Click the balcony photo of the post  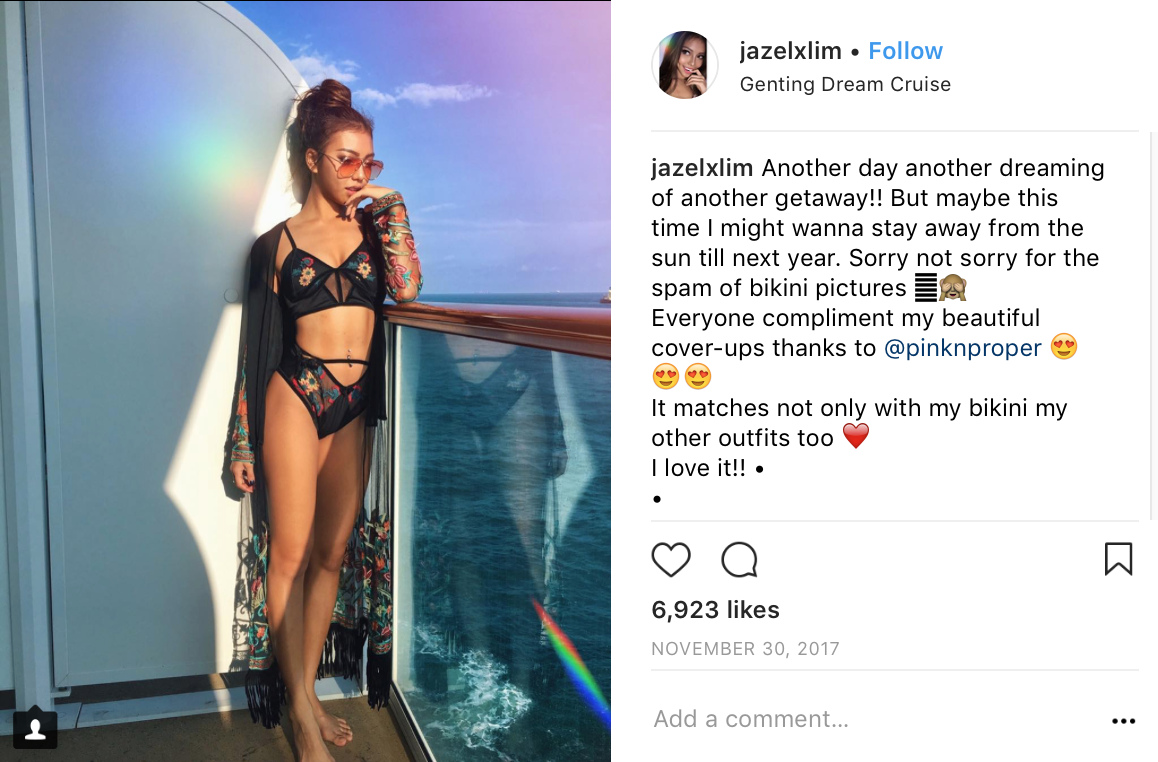(305, 381)
